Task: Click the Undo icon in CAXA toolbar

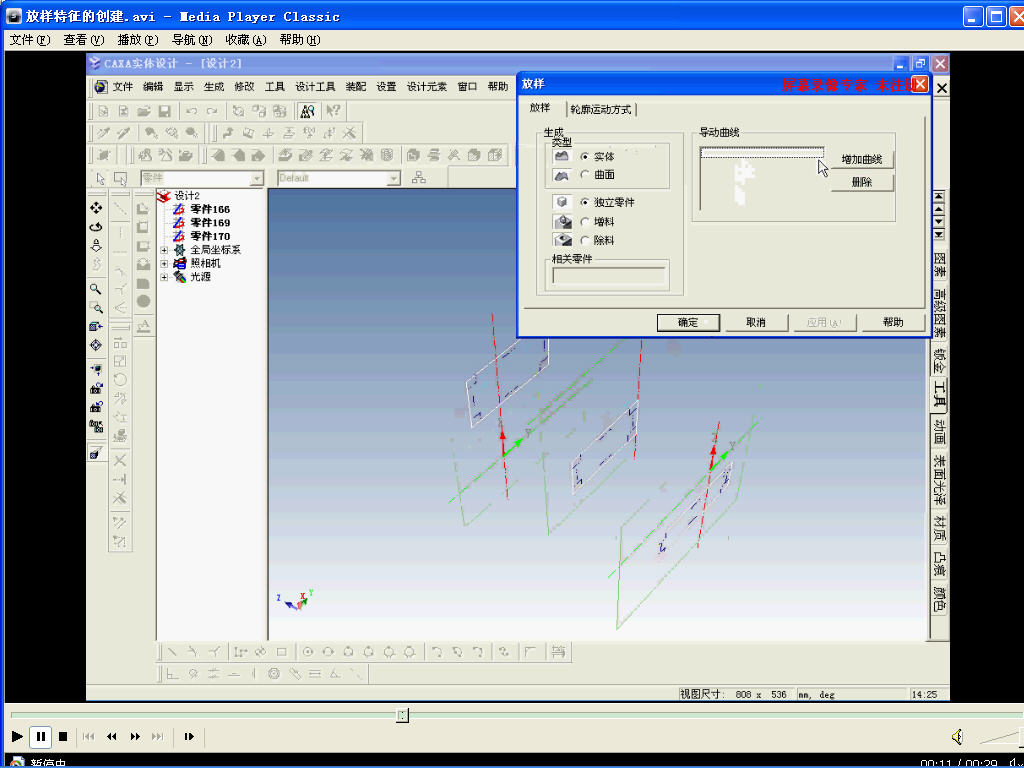Action: coord(191,111)
